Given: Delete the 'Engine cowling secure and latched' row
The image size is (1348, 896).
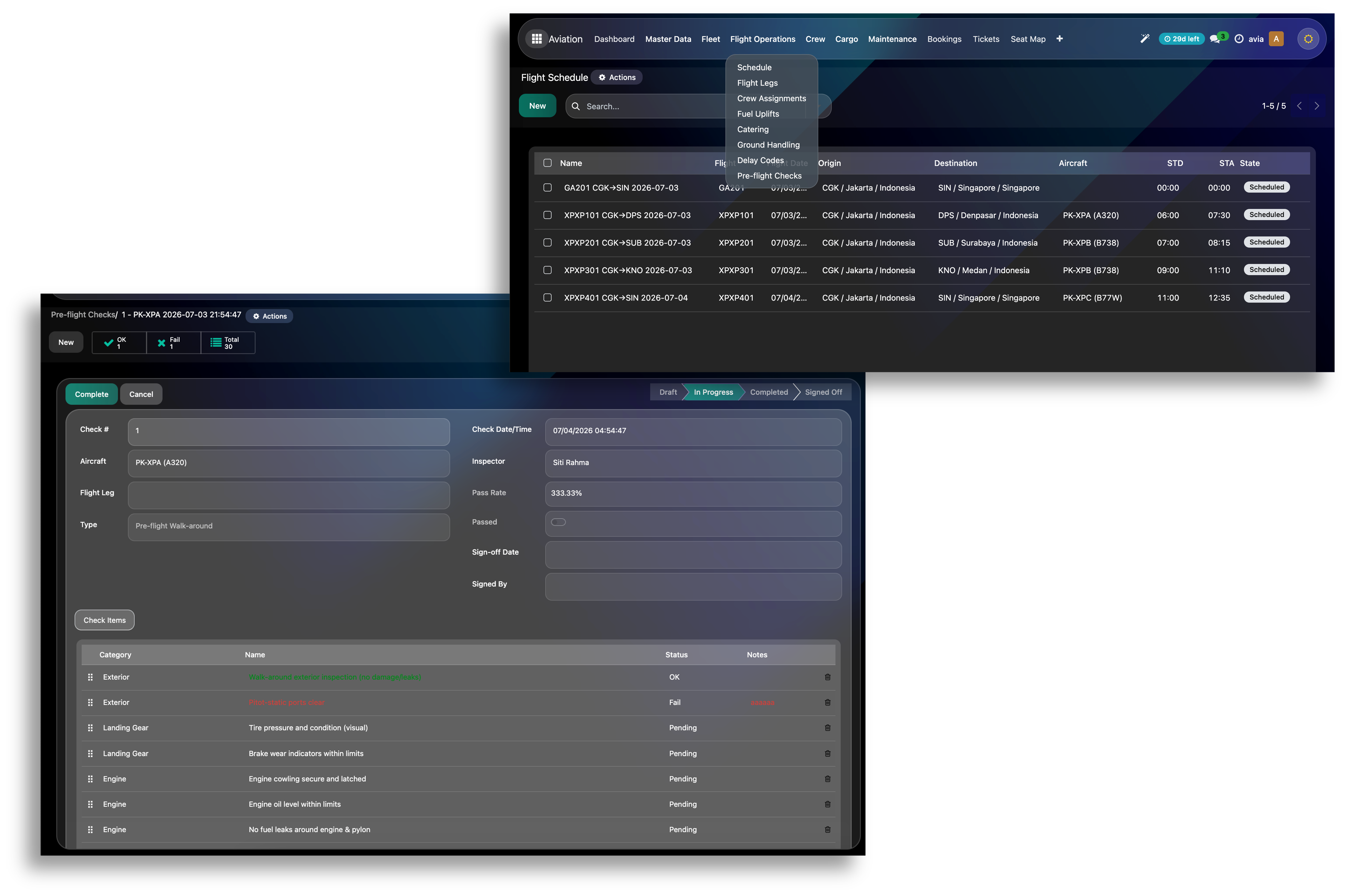Looking at the screenshot, I should 827,779.
